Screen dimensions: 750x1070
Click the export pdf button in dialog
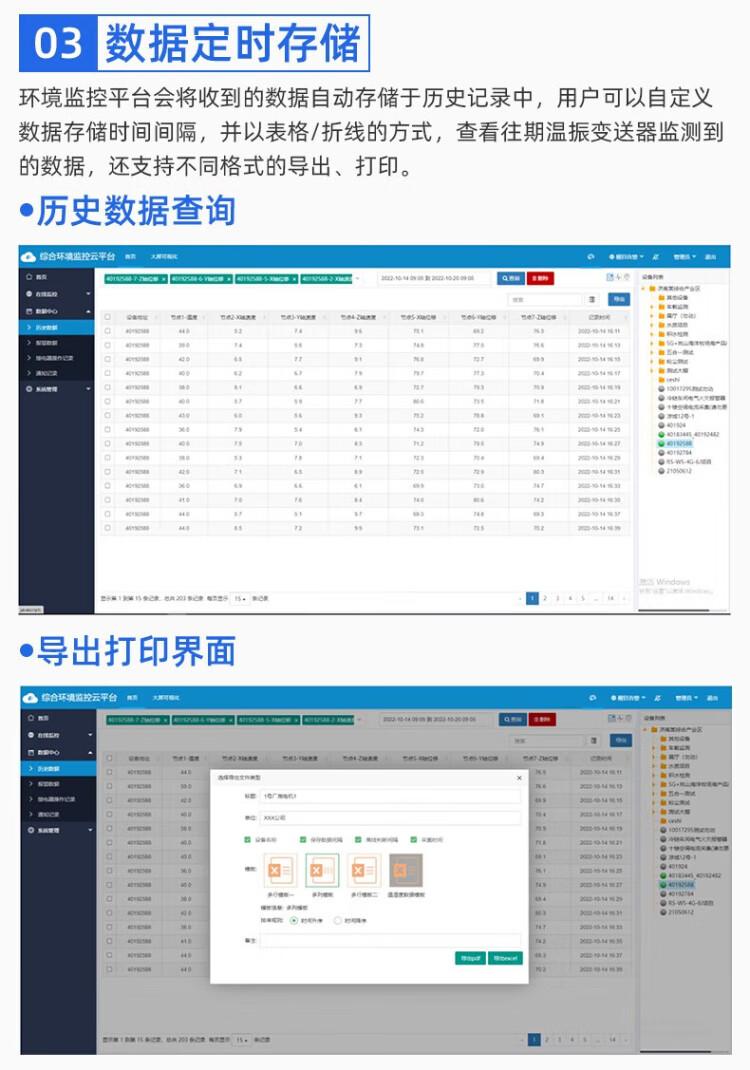(x=470, y=958)
